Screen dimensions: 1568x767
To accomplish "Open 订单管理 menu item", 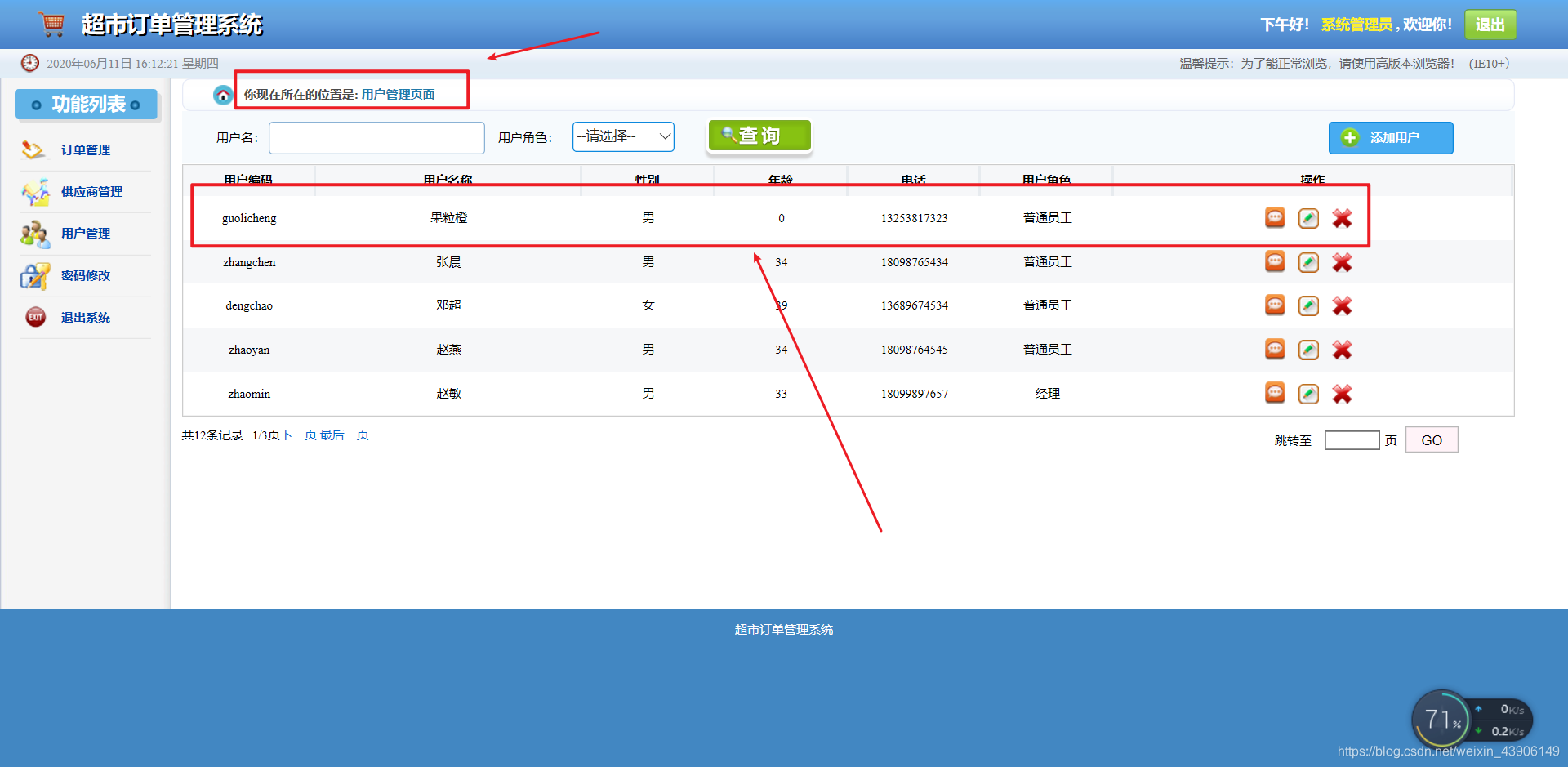I will [x=86, y=150].
